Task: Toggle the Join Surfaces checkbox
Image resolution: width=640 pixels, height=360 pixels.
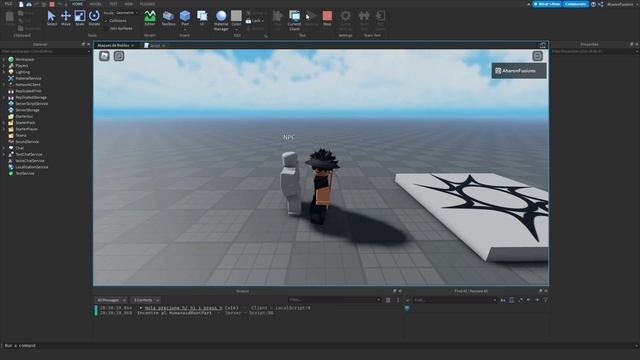Action: 106,29
